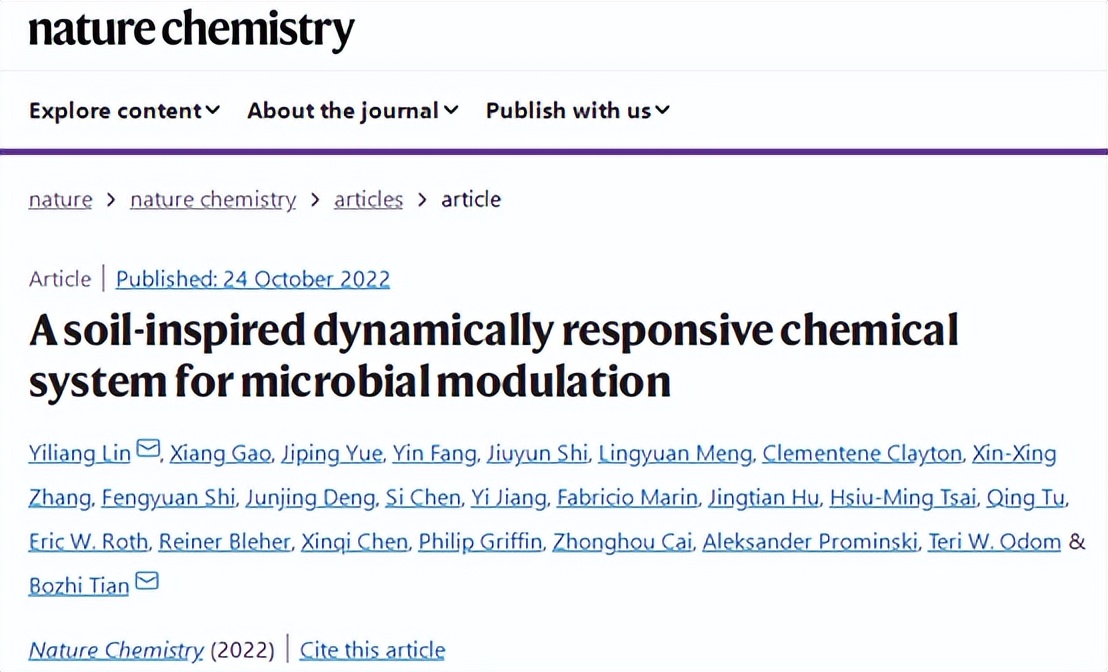The height and width of the screenshot is (672, 1108).
Task: Open the nature chemistry breadcrumb link
Action: 213,200
